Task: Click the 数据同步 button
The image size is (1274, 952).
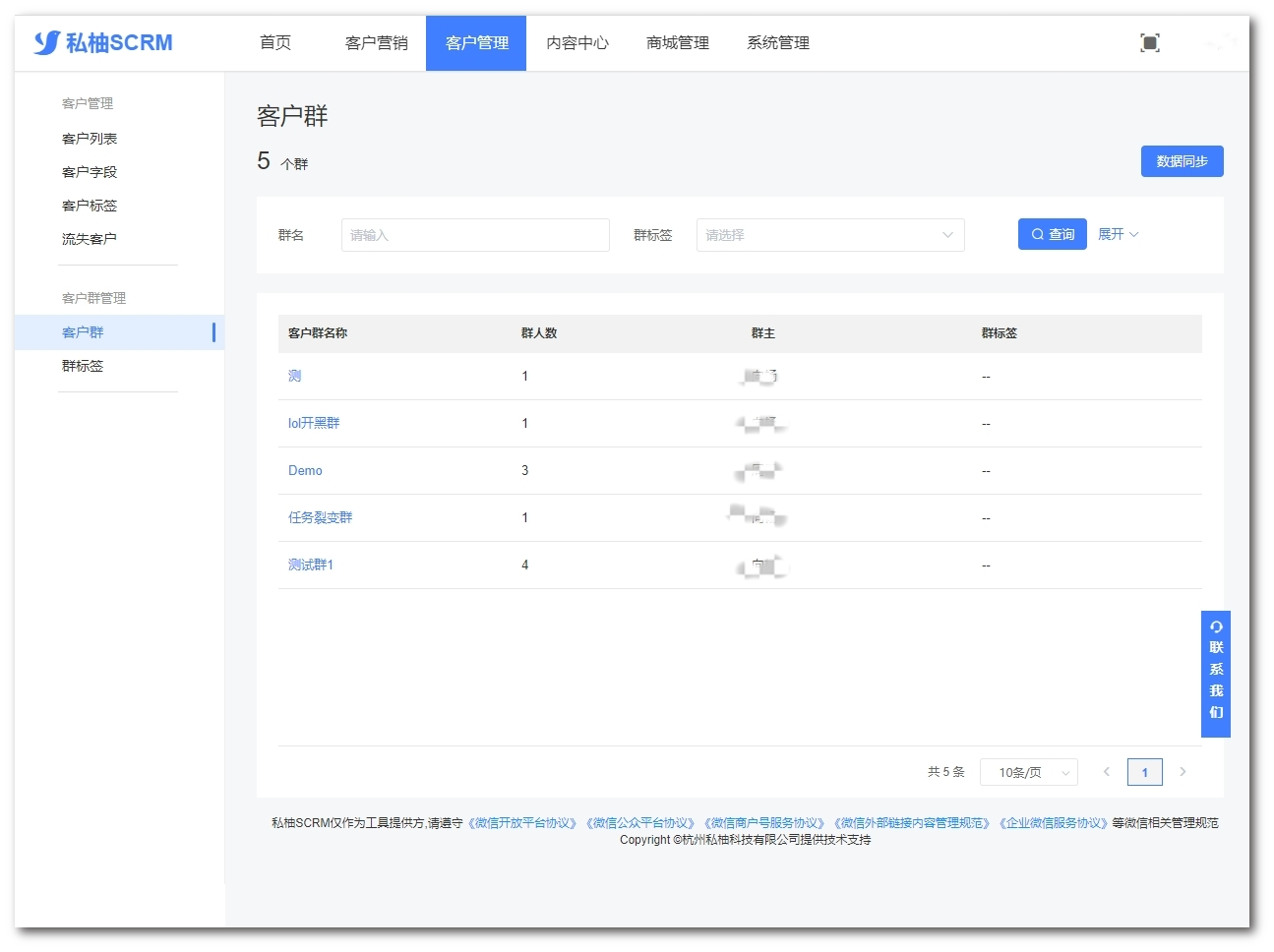Action: click(x=1182, y=161)
